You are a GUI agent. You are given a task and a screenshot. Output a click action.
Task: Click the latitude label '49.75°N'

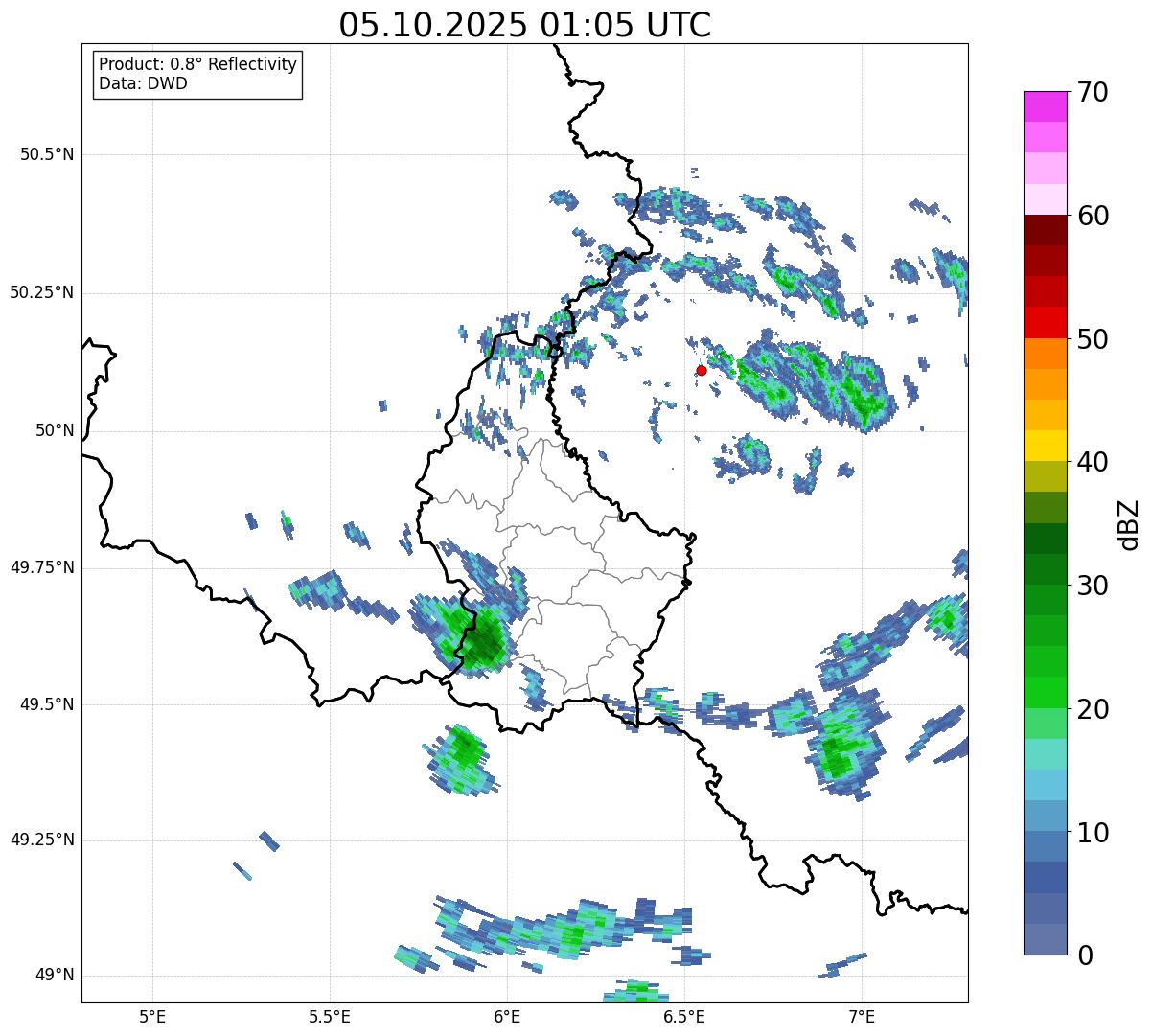point(41,567)
